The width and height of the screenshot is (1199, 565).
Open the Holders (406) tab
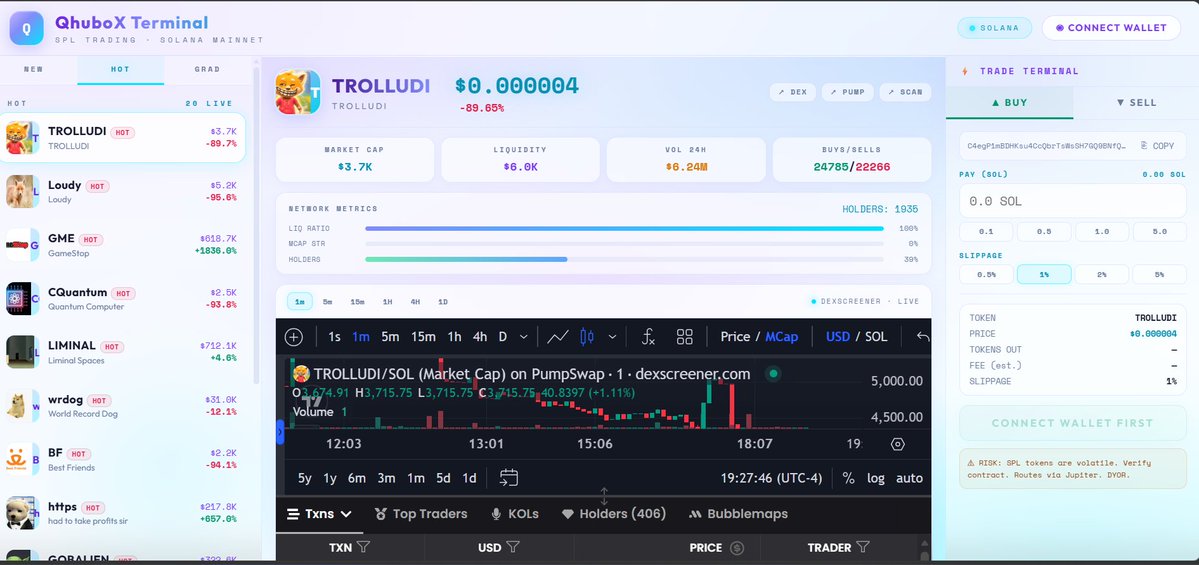(614, 514)
